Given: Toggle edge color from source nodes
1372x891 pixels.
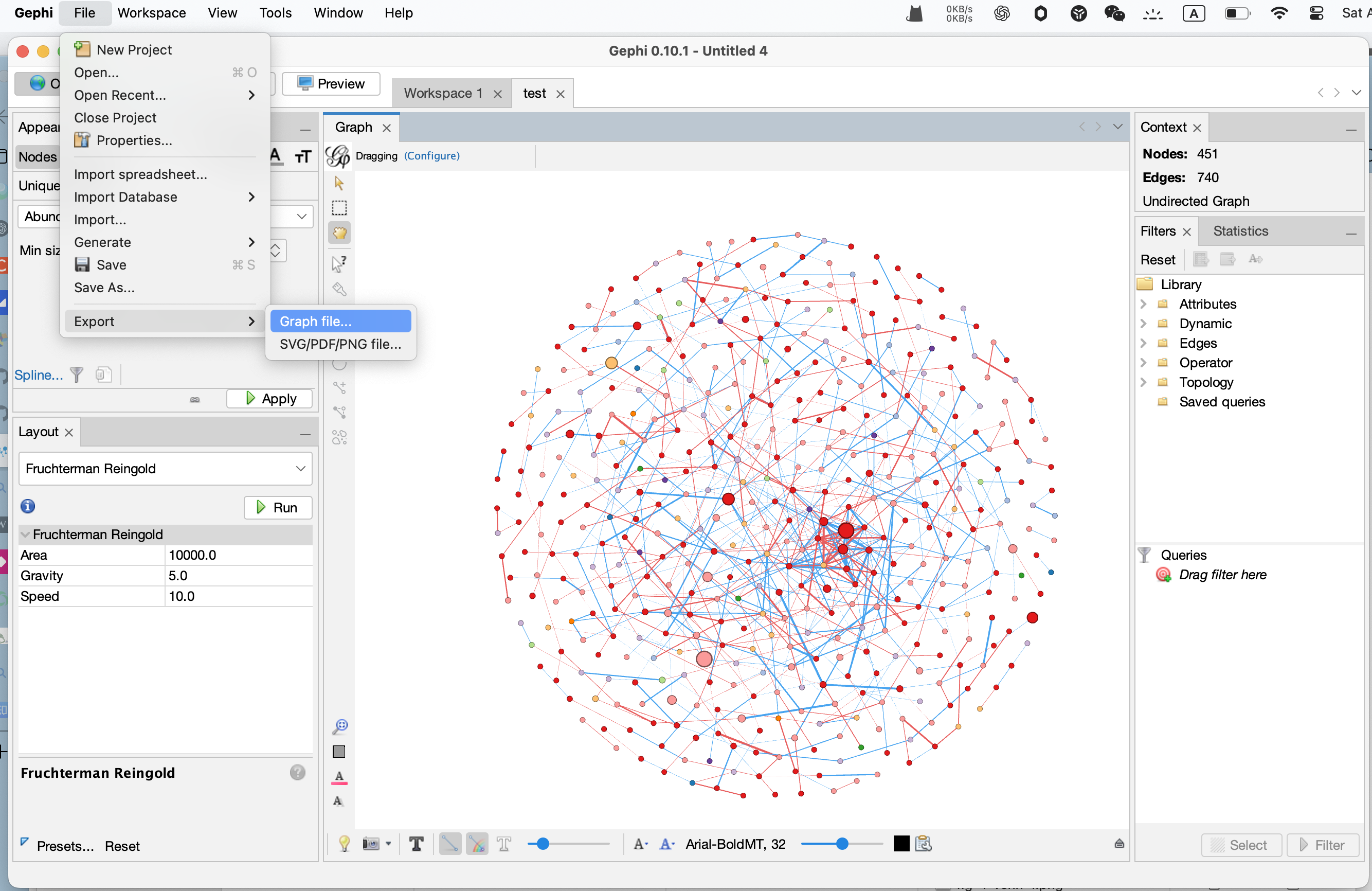Looking at the screenshot, I should click(x=477, y=844).
